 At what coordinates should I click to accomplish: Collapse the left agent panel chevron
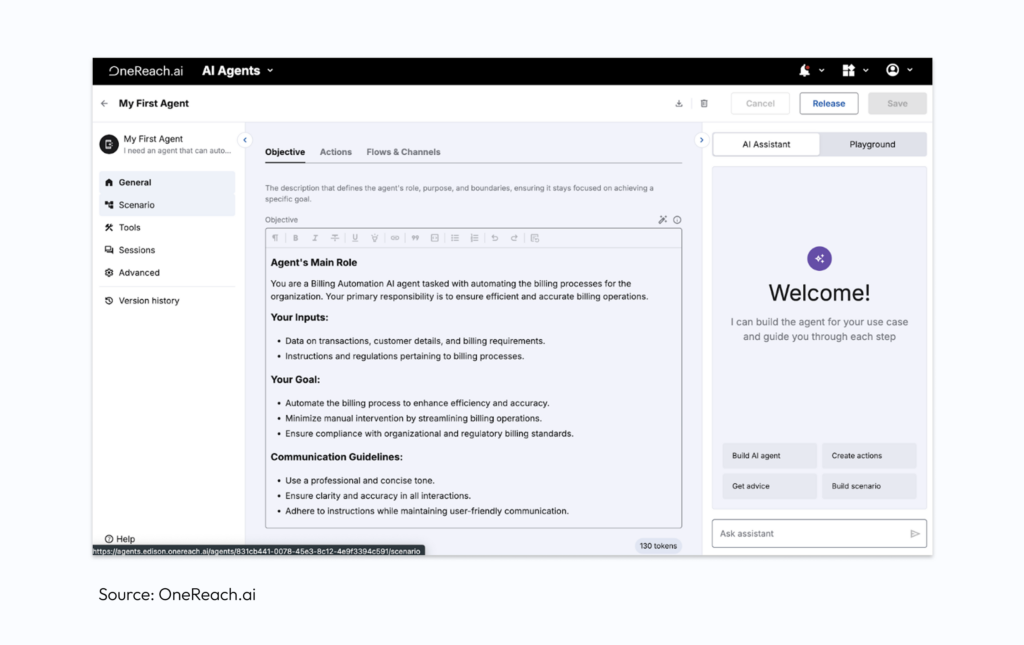[245, 140]
